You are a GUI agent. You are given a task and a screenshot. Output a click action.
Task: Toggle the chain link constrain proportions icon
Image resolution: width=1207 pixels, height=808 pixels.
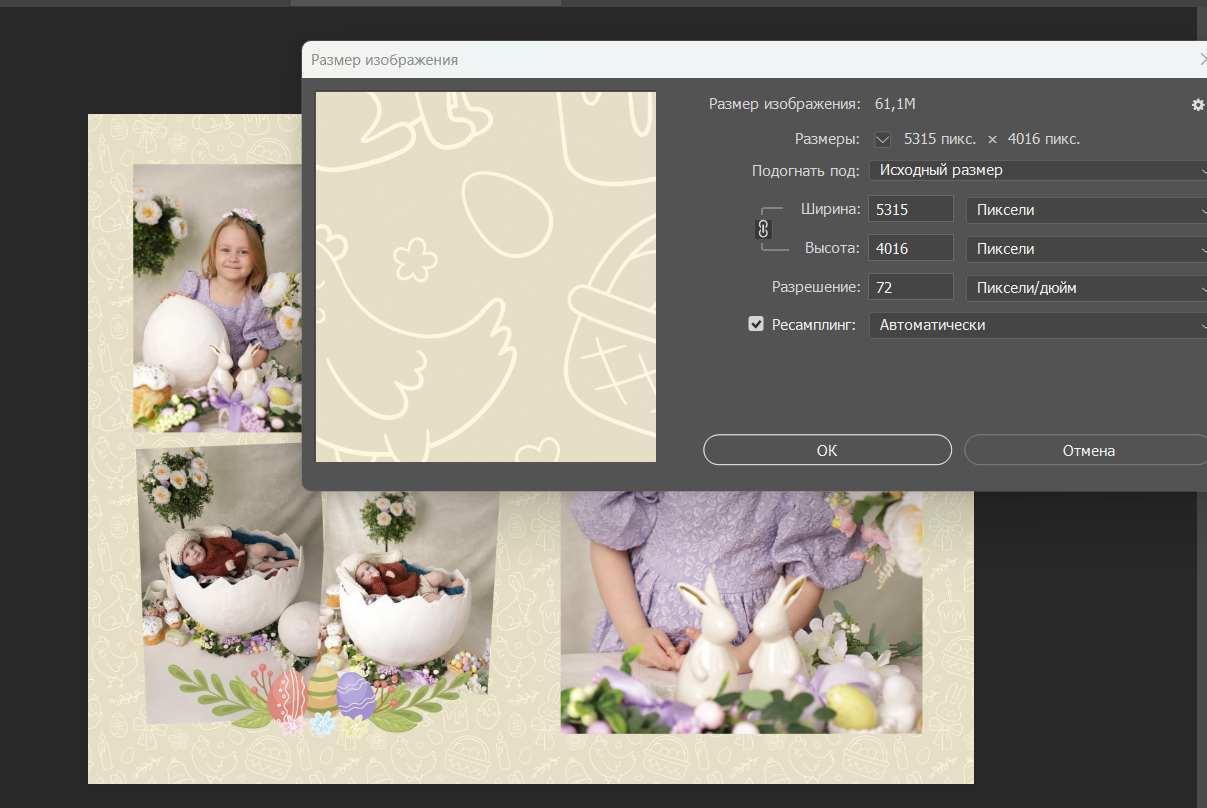click(763, 229)
